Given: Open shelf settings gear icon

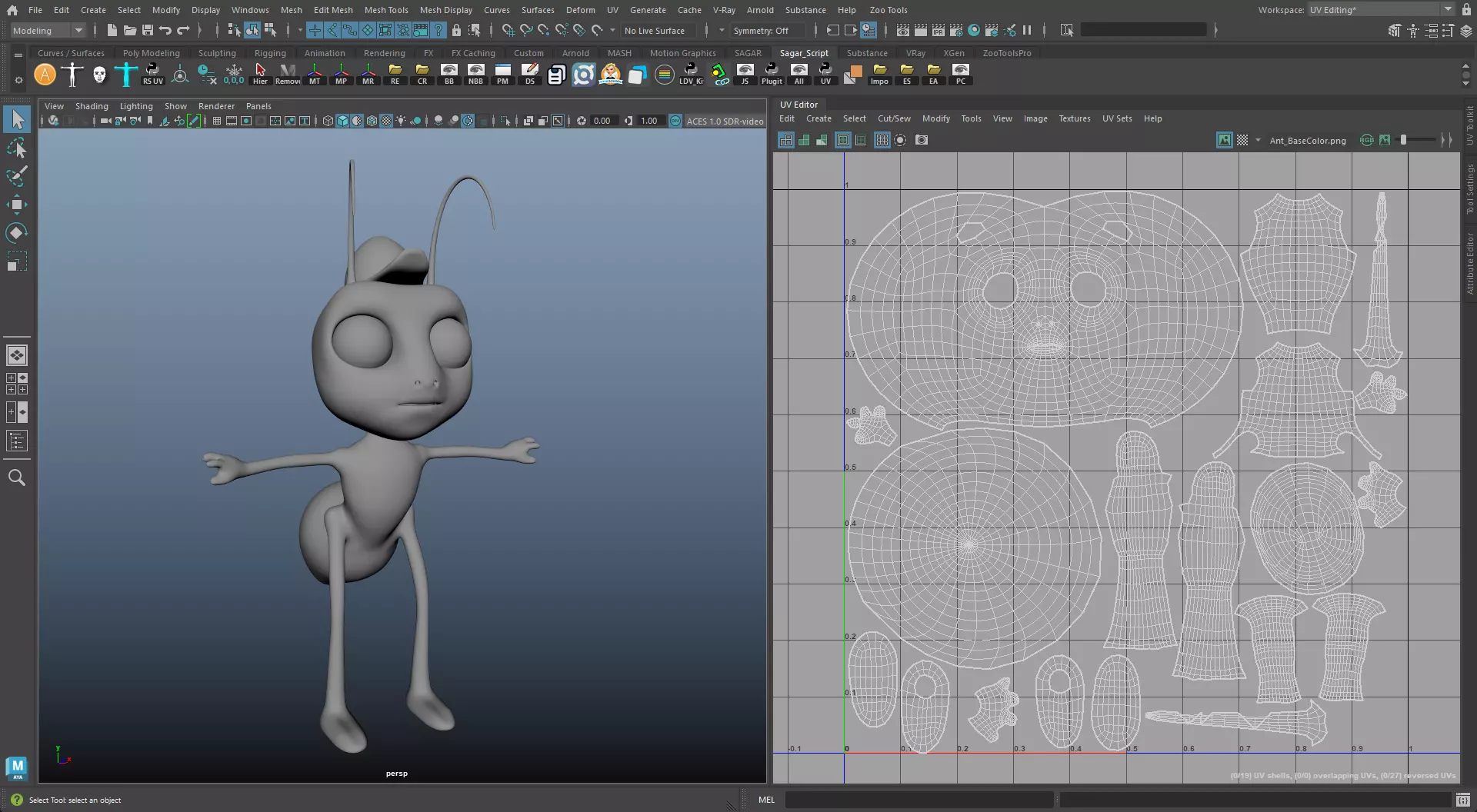Looking at the screenshot, I should coord(18,80).
